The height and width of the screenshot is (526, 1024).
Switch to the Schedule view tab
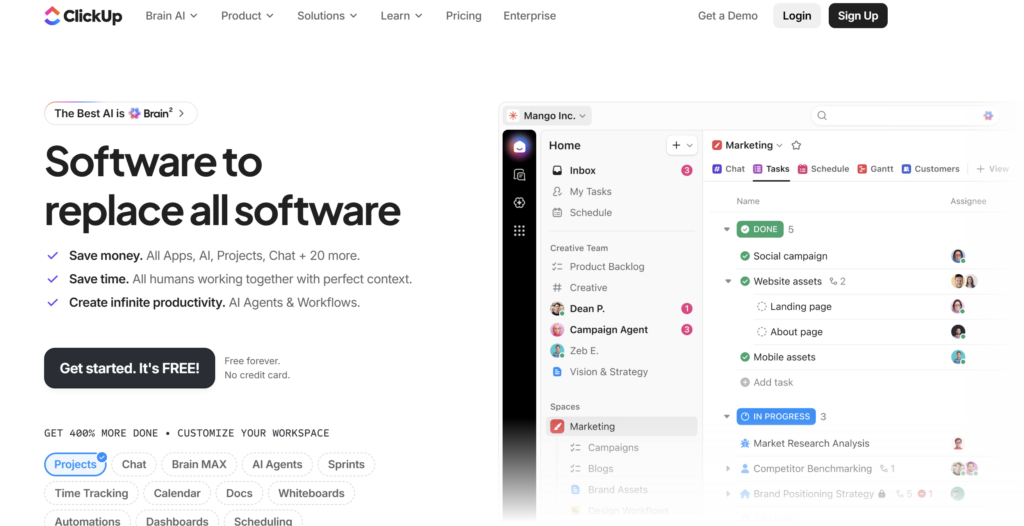pos(824,169)
